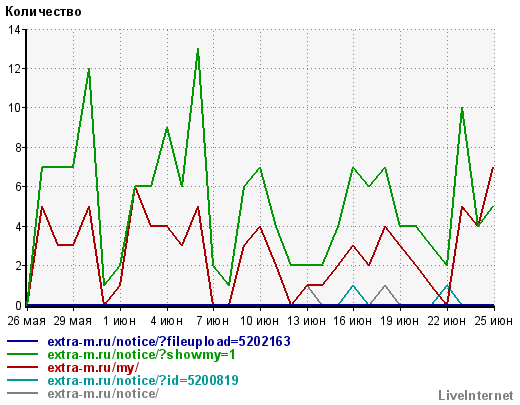
Task: Click the green line's highest peak at 13
Action: (198, 49)
